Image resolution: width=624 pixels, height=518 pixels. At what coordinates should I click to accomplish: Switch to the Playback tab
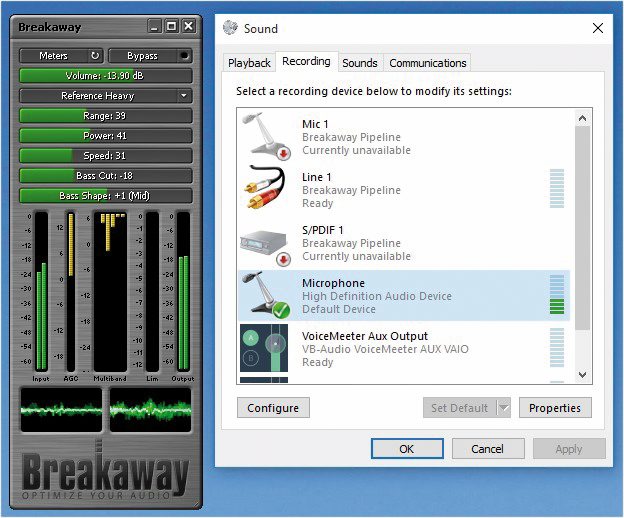coord(249,63)
